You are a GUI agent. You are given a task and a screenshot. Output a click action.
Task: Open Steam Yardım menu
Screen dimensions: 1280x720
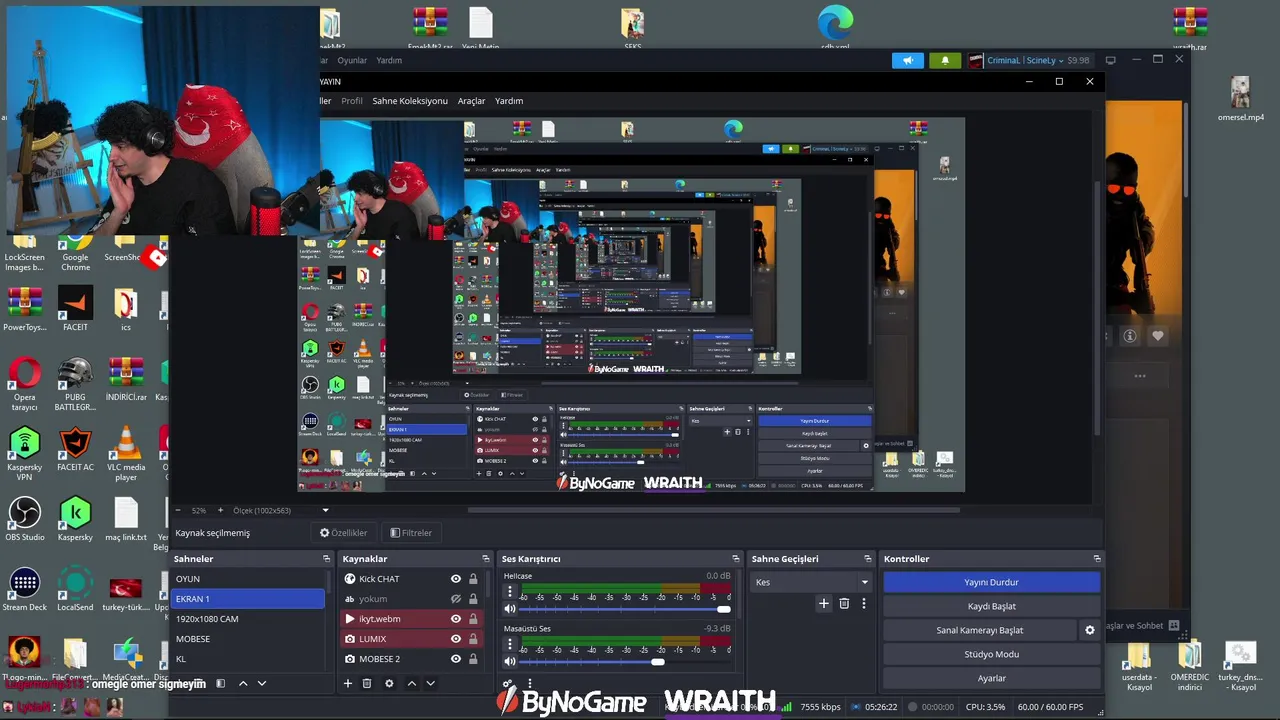pos(389,60)
